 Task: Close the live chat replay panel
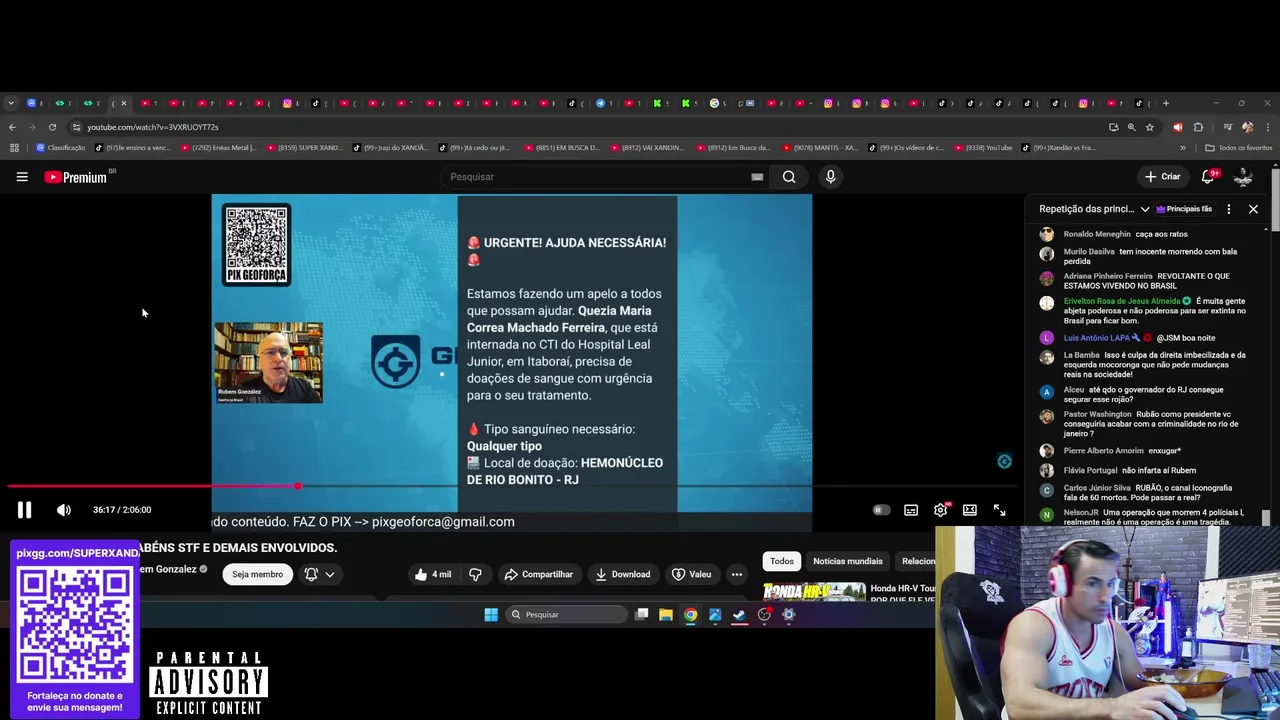(x=1253, y=209)
